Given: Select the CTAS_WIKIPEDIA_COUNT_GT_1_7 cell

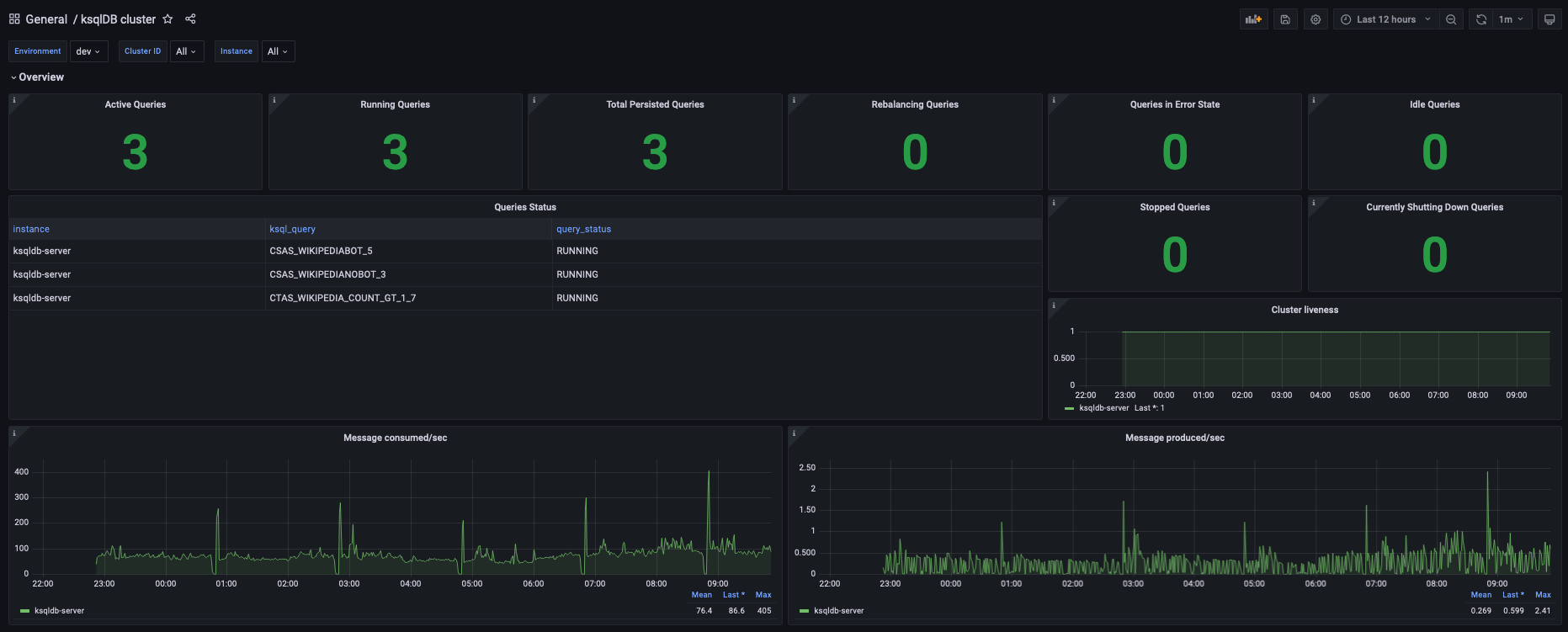Looking at the screenshot, I should tap(408, 298).
